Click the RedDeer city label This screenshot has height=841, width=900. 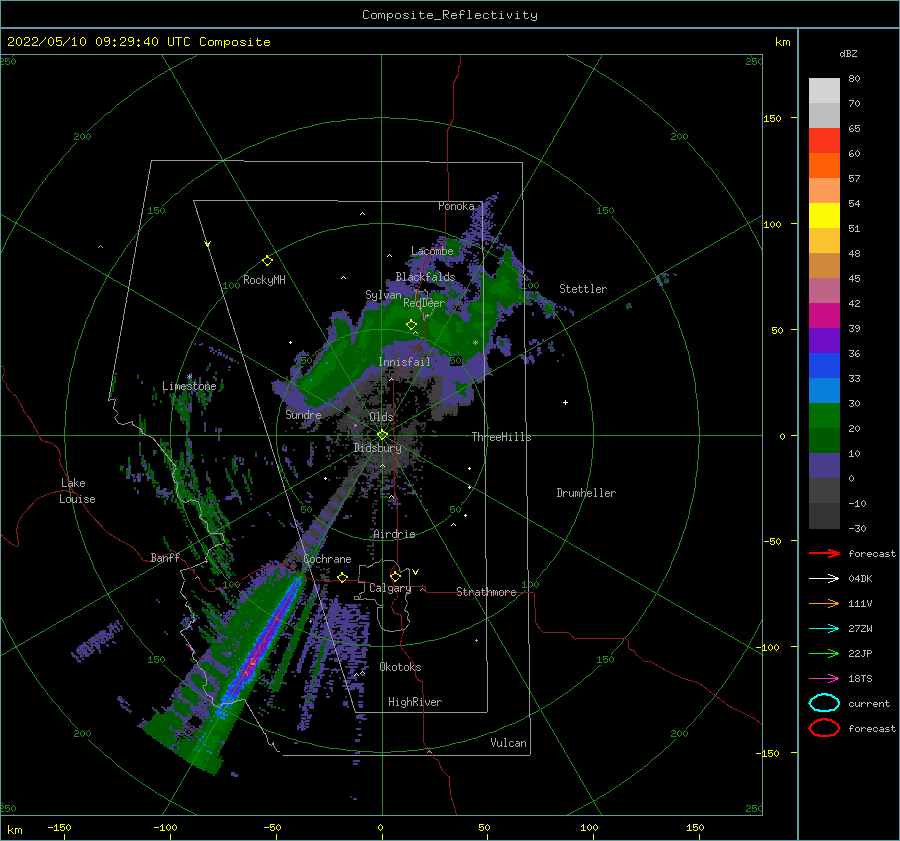424,303
